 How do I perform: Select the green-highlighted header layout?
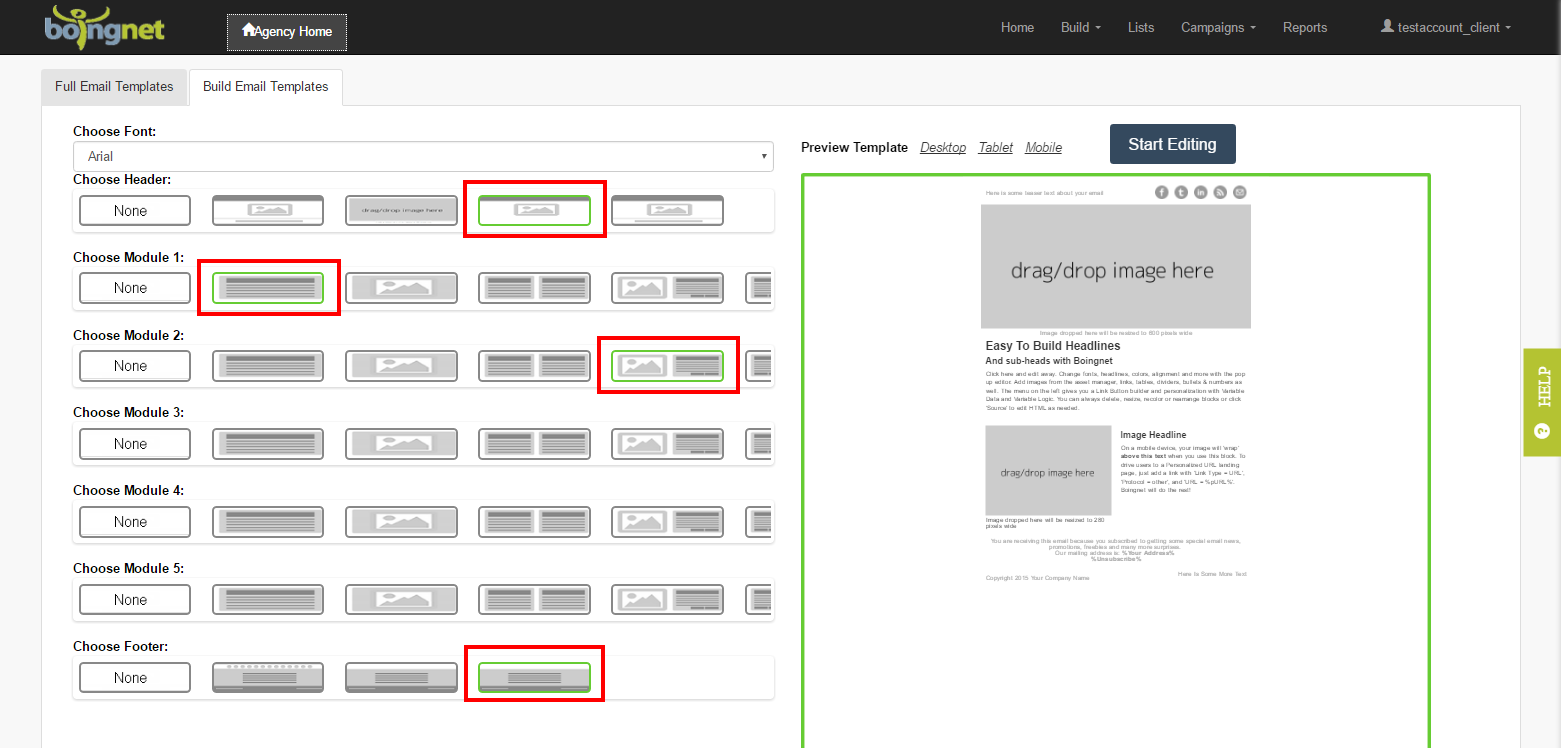pos(534,211)
